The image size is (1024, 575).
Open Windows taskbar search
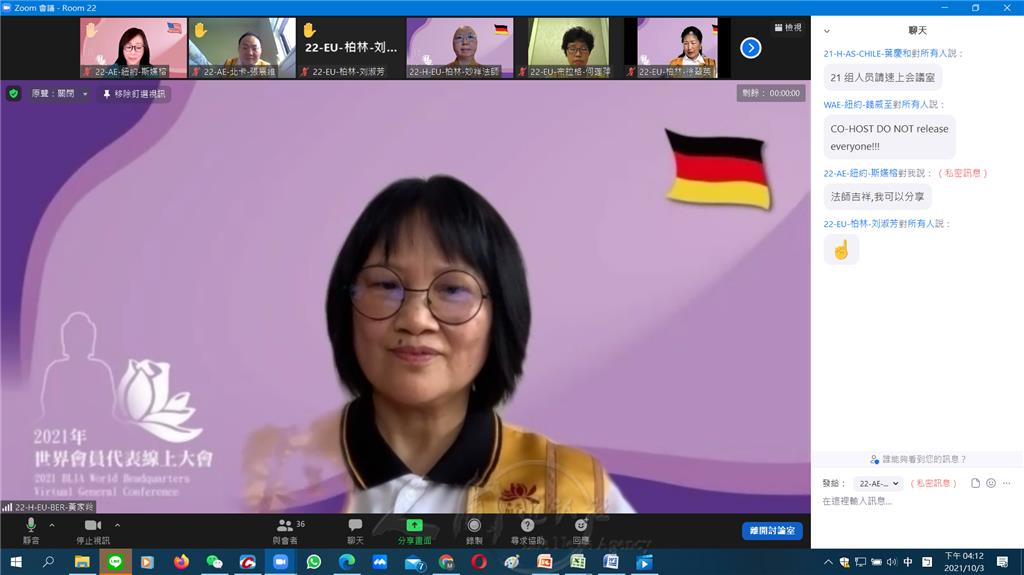(48, 562)
